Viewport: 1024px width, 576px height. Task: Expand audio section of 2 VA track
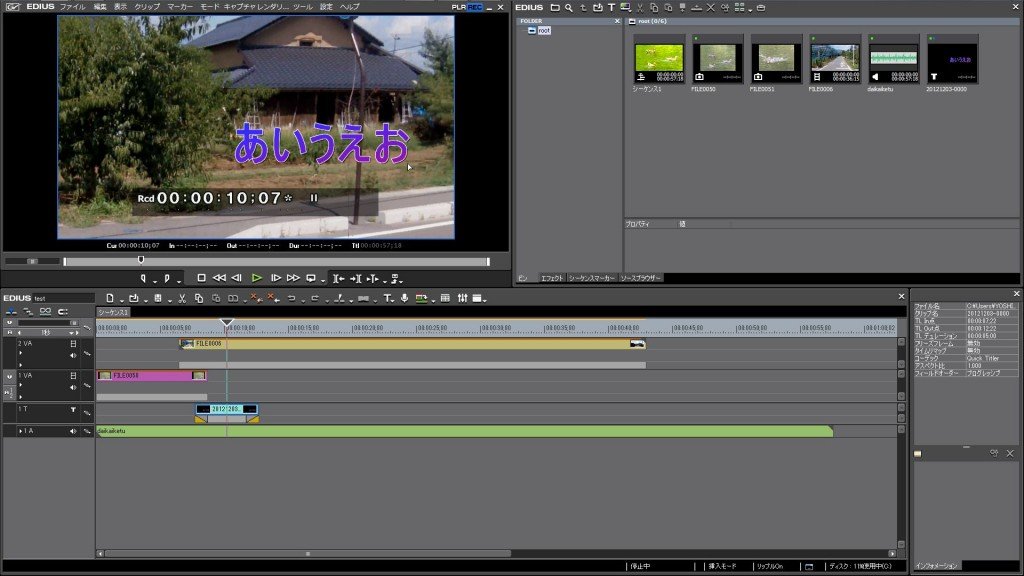[20, 353]
